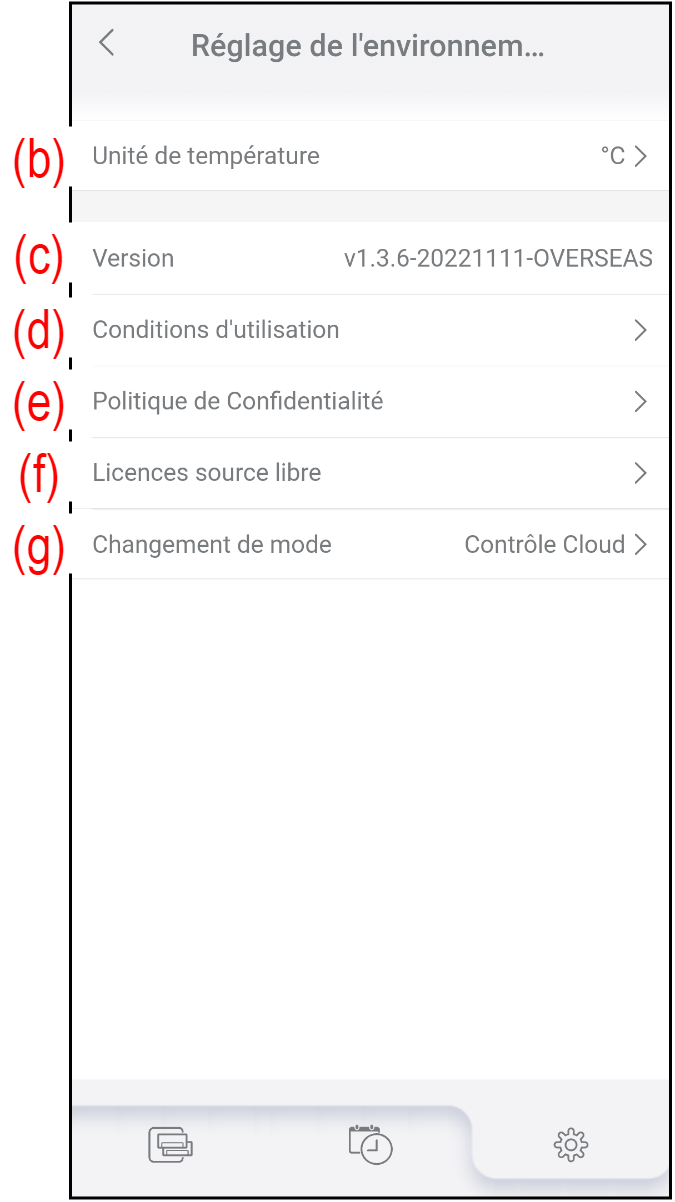Image resolution: width=675 pixels, height=1202 pixels.
Task: Click the version number v1.3.6-20221111-OVERSEAS
Action: (498, 258)
